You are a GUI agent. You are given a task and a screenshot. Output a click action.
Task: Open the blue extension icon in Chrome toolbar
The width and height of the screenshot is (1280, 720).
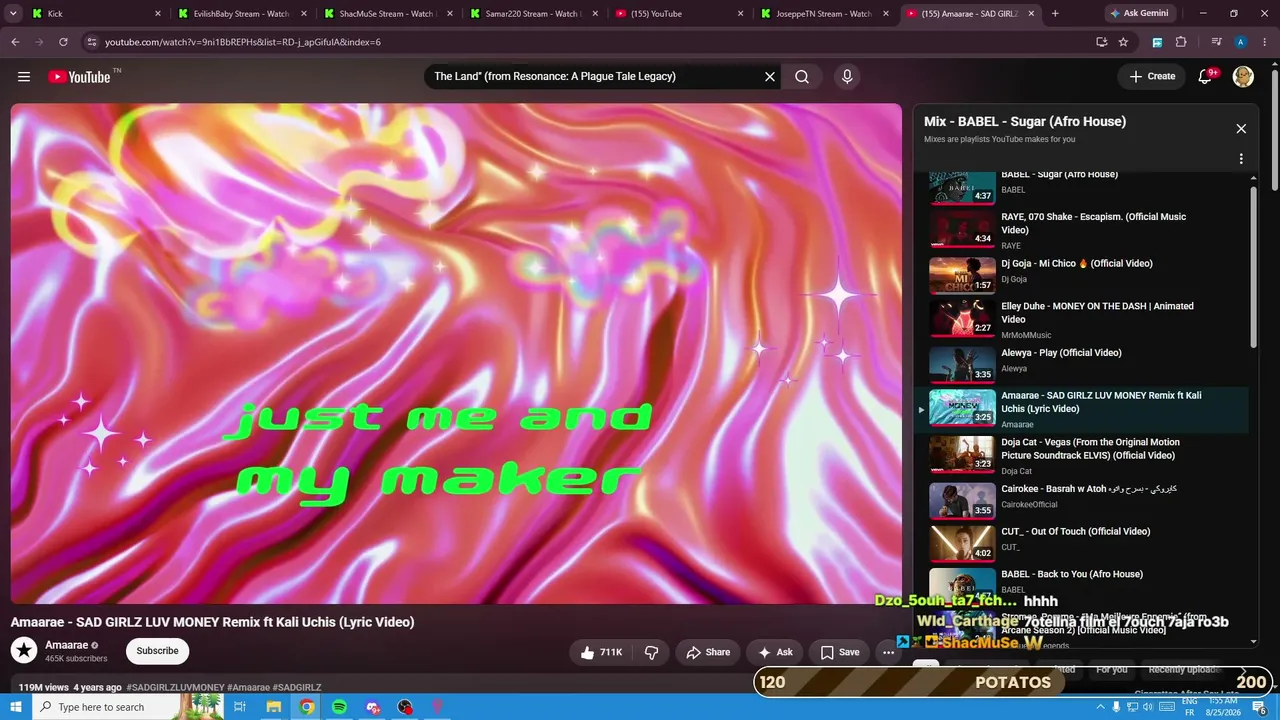(x=1158, y=42)
